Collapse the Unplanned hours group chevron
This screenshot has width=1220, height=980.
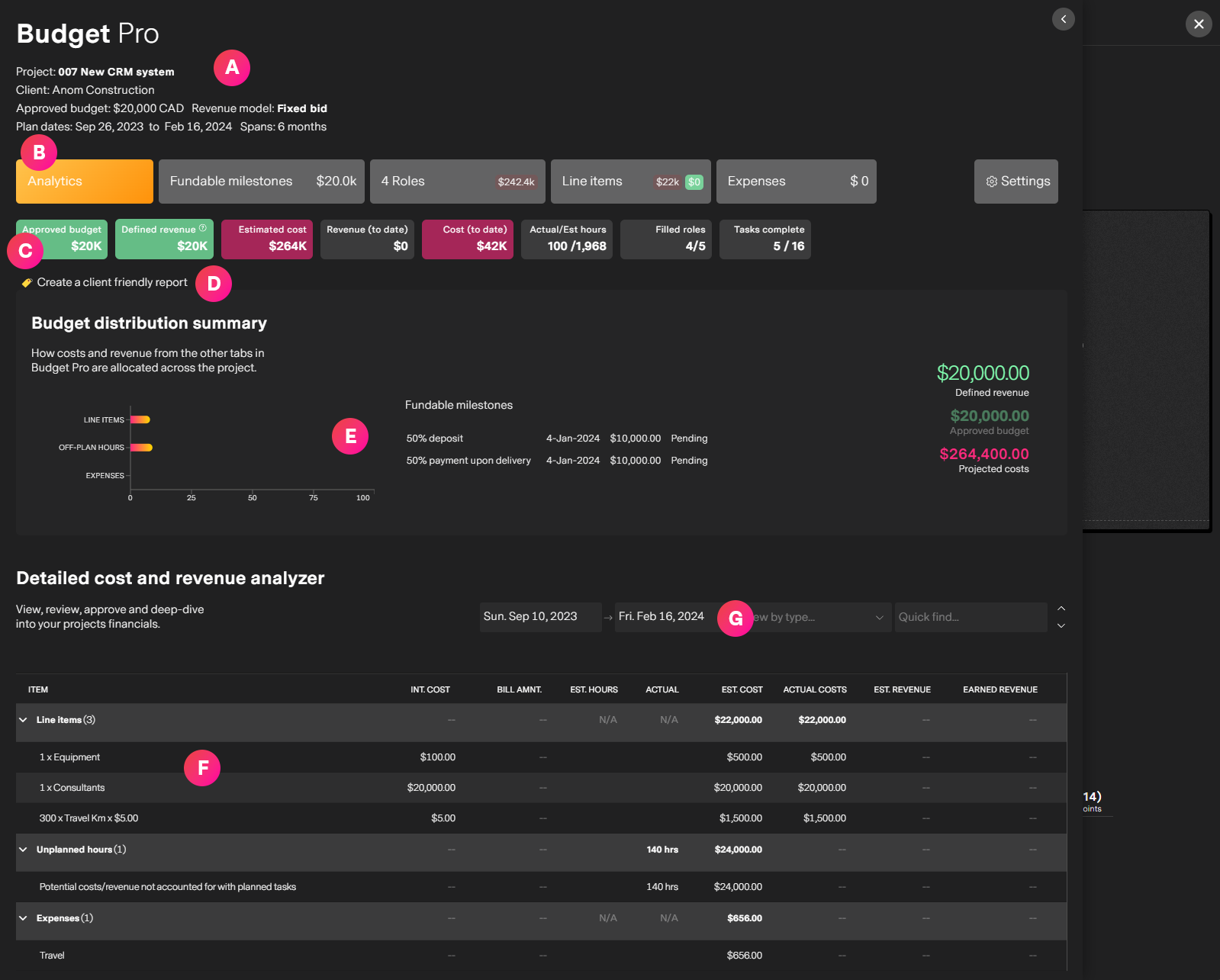[x=23, y=850]
